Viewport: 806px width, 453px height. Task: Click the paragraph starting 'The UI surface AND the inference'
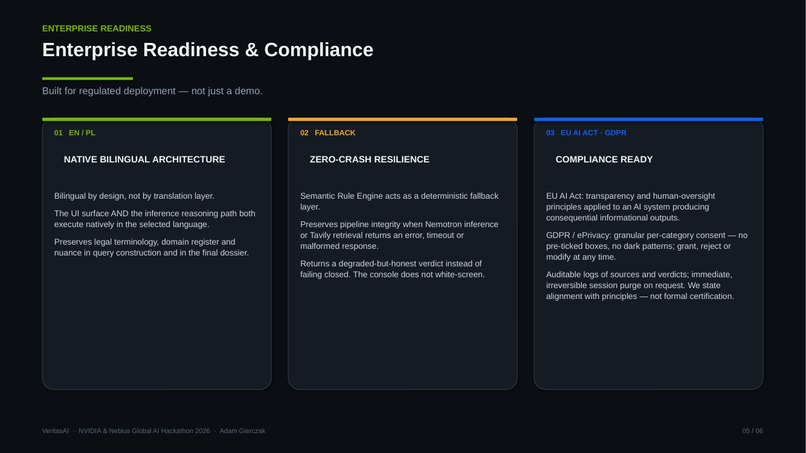155,219
